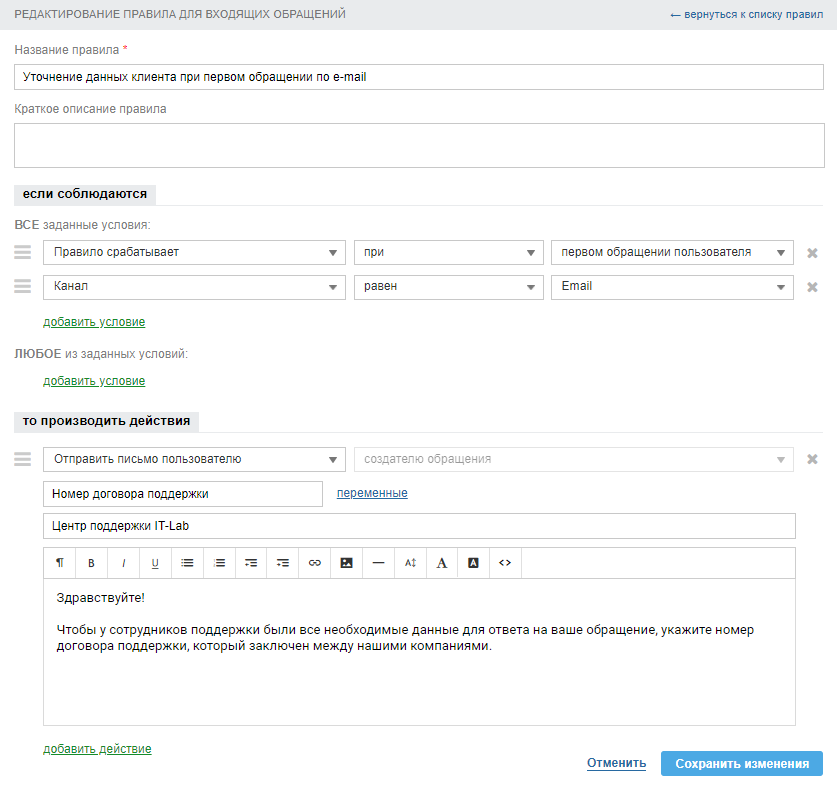The image size is (837, 793).
Task: Insert a link using the chain icon
Action: point(315,563)
